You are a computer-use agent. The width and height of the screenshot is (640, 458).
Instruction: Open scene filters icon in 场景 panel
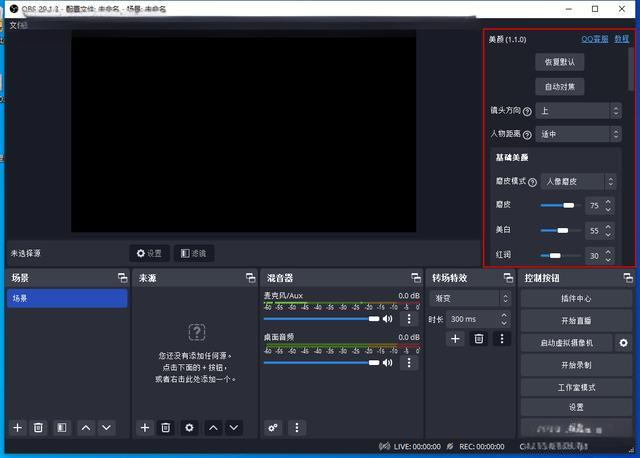point(61,427)
